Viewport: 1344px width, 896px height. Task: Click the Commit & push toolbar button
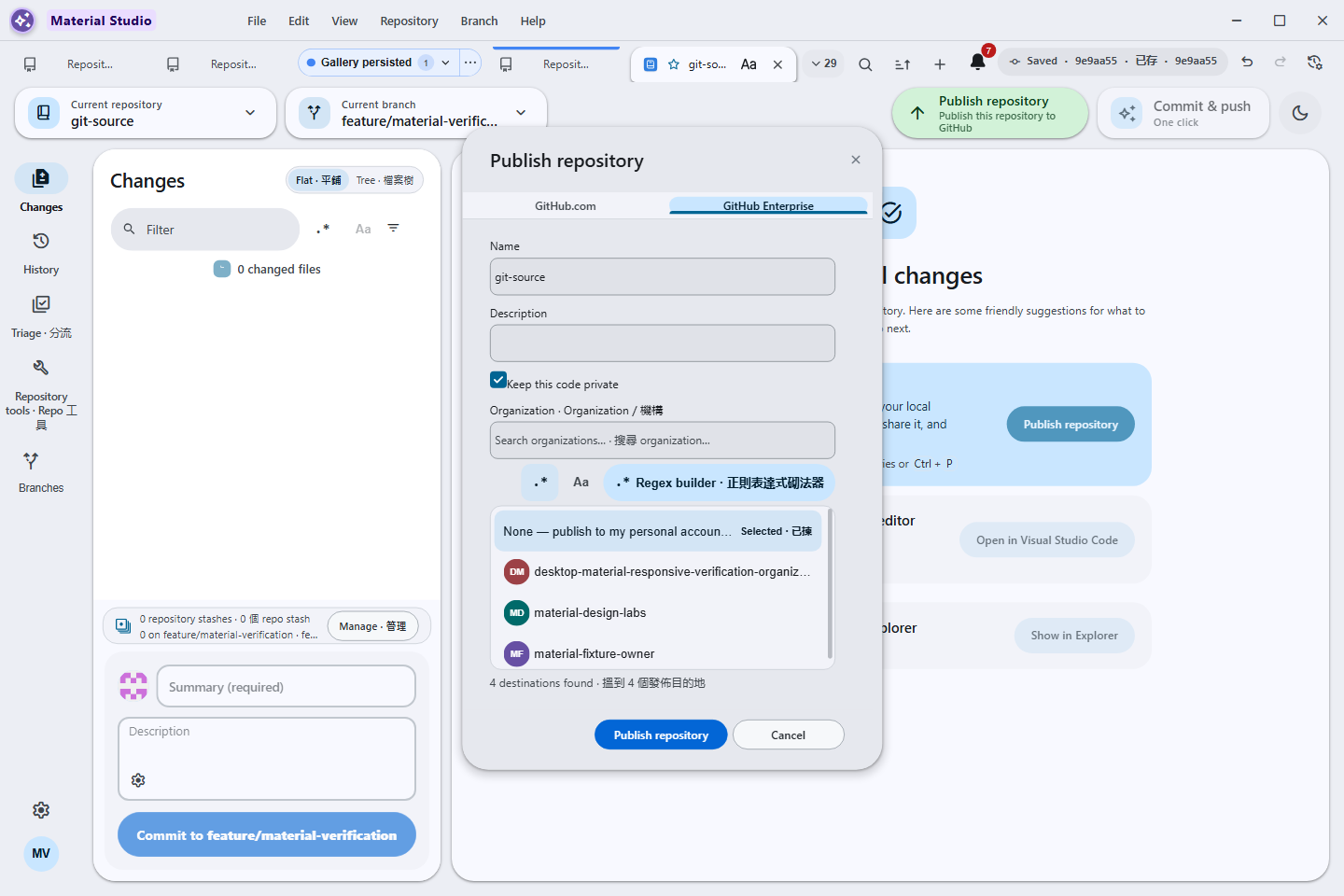[x=1183, y=113]
